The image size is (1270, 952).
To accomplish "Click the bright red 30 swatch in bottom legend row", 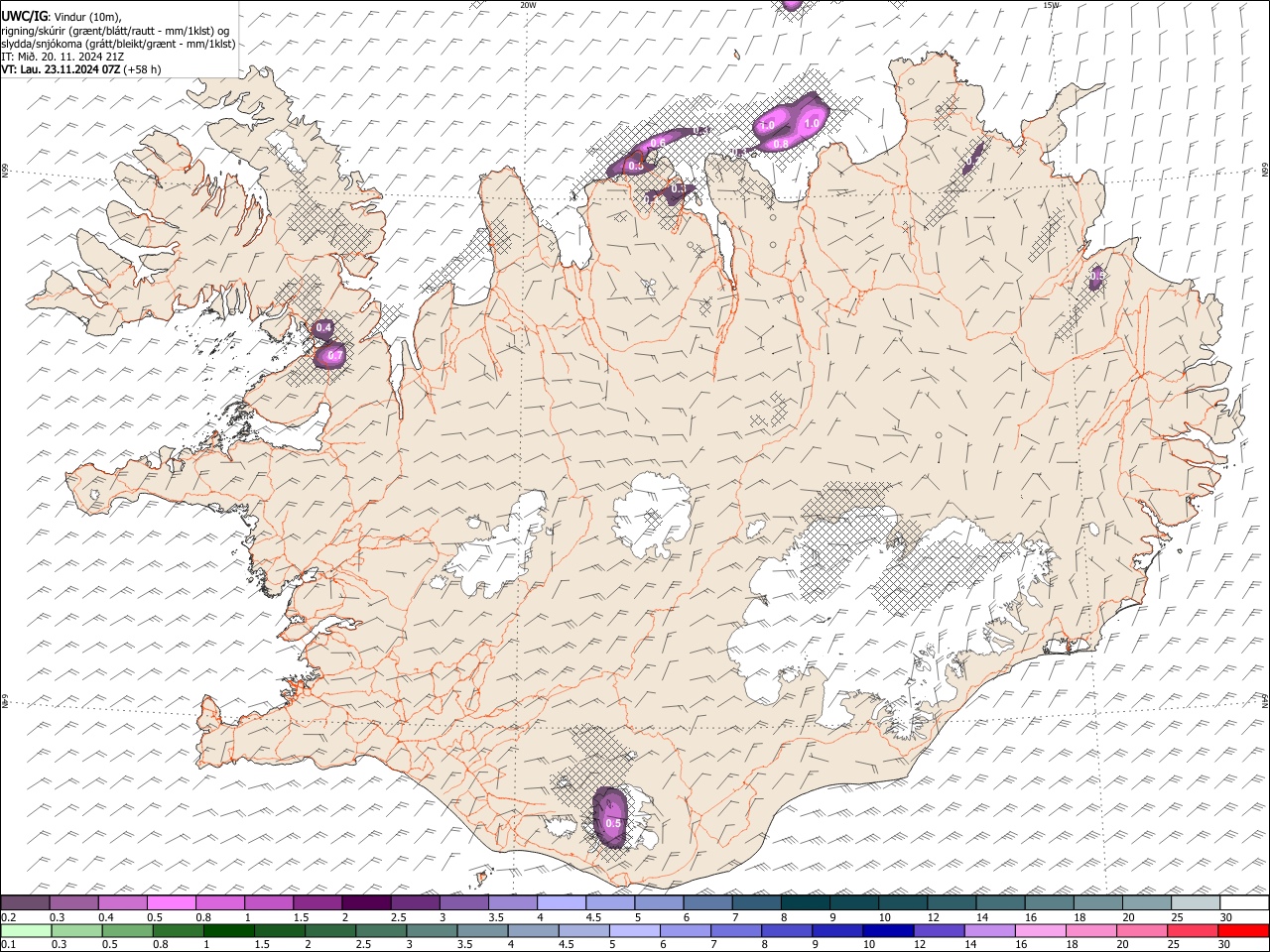I will 1244,930.
